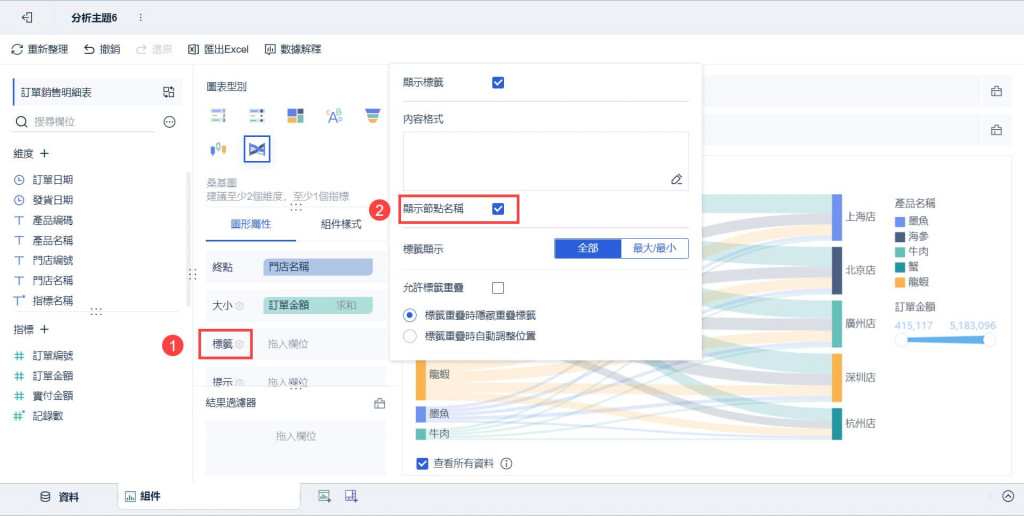Open the 提示 settings gear
1024x516 pixels.
click(240, 382)
